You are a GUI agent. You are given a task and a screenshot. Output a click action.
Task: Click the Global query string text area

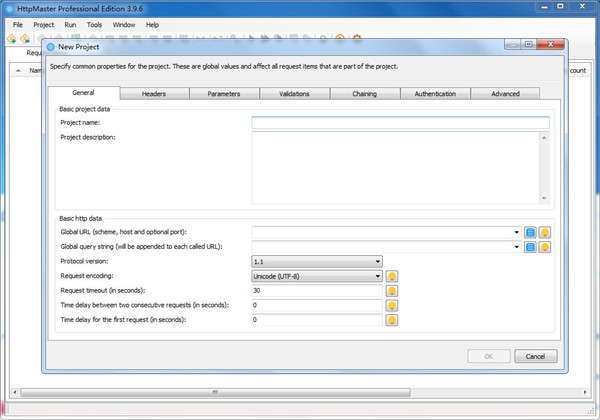(382, 247)
